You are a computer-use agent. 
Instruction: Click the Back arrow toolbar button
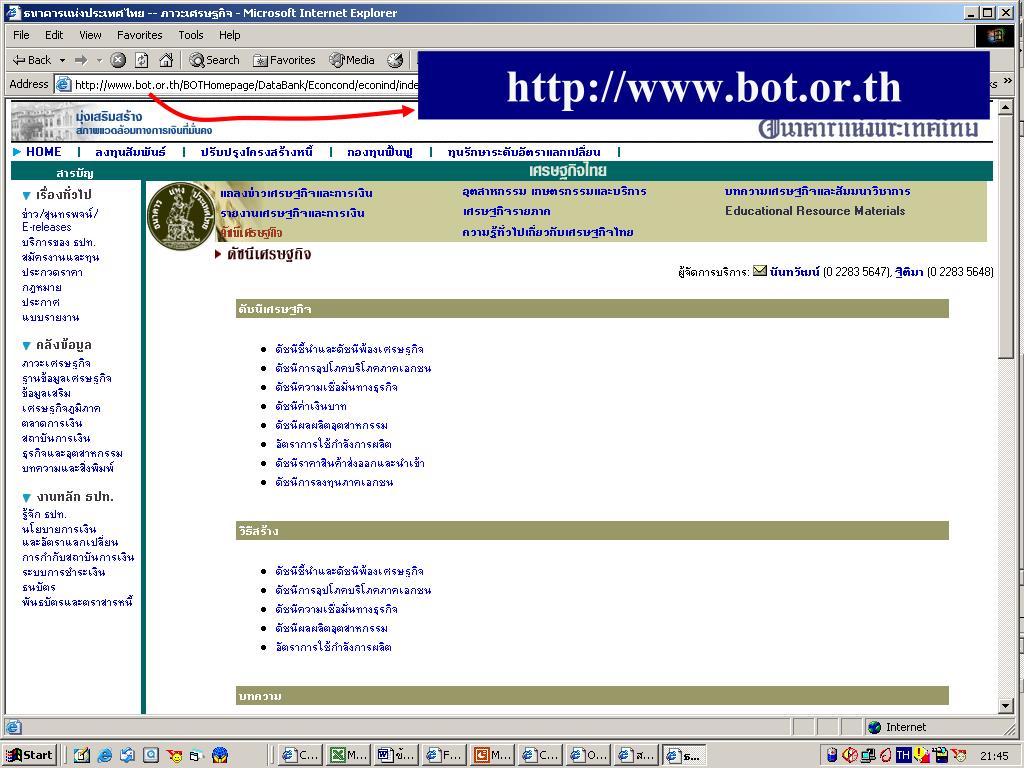[x=31, y=60]
